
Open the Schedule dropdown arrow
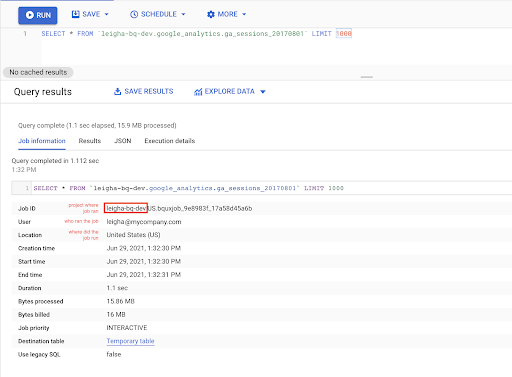click(x=183, y=14)
